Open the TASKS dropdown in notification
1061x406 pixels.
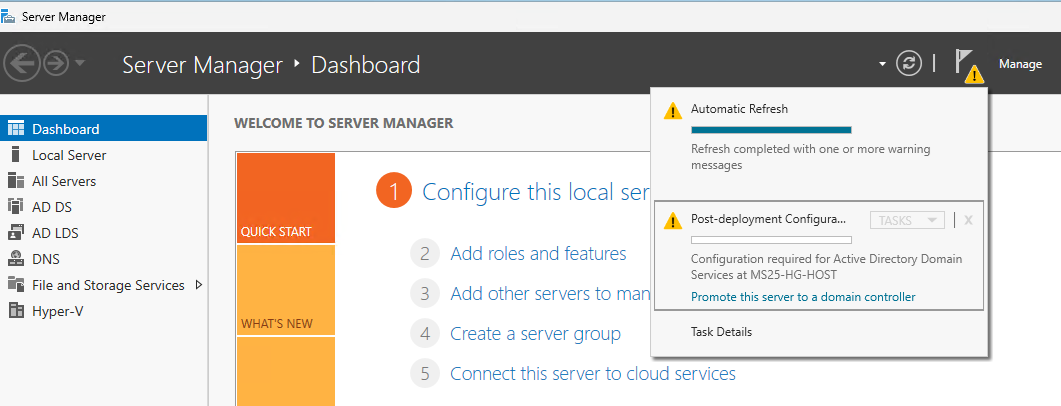pos(907,220)
